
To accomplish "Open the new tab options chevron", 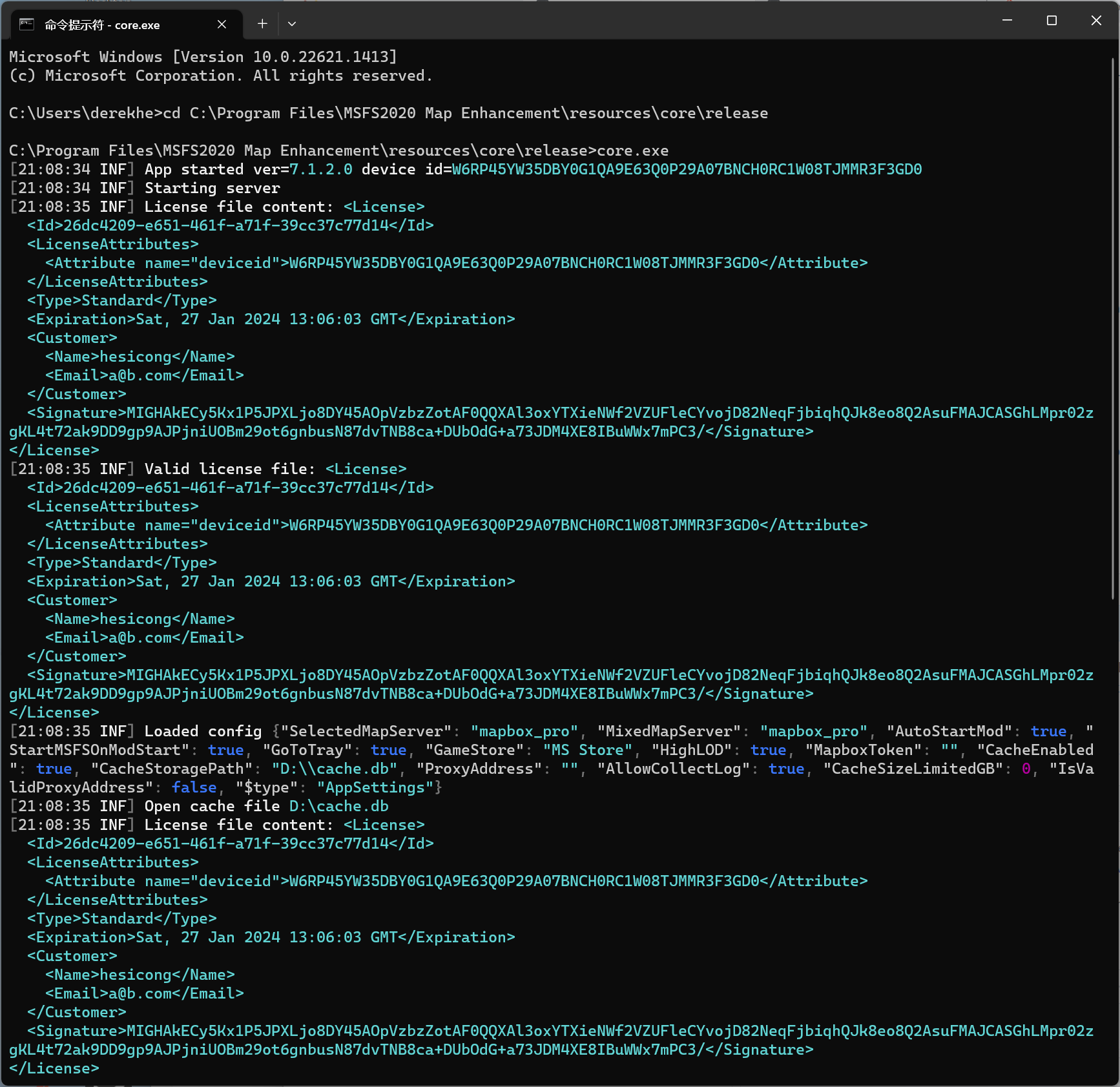I will [x=291, y=23].
